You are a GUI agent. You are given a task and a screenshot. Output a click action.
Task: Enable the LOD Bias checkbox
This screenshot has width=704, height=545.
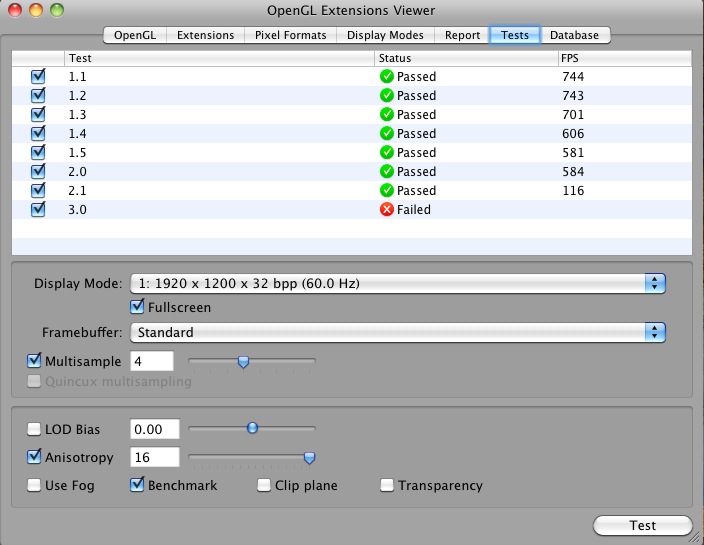[x=34, y=429]
